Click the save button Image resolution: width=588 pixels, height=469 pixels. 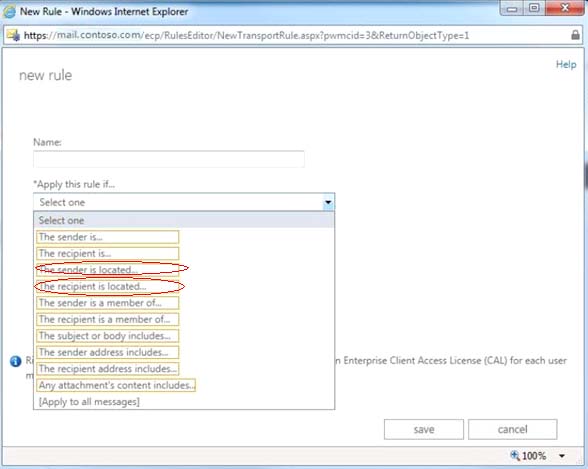(424, 429)
